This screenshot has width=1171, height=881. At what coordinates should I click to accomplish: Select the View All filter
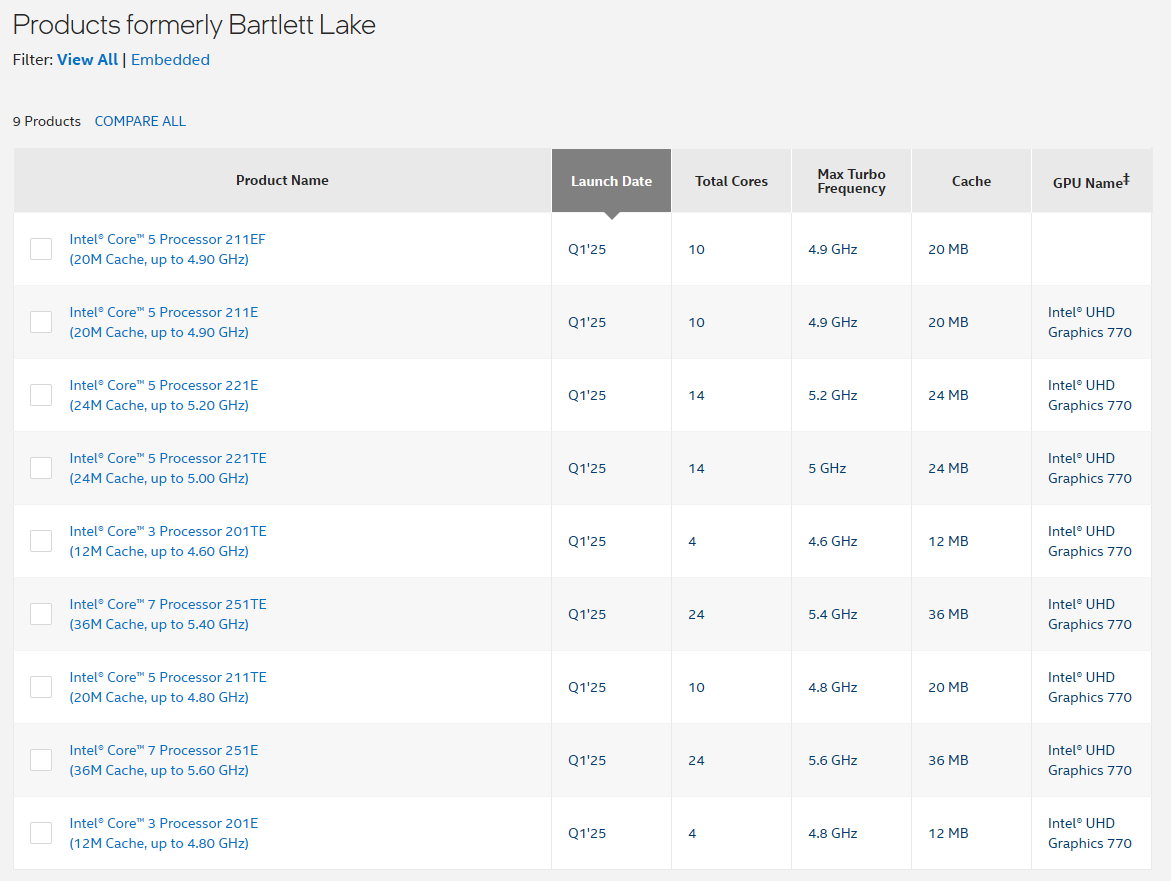(87, 60)
